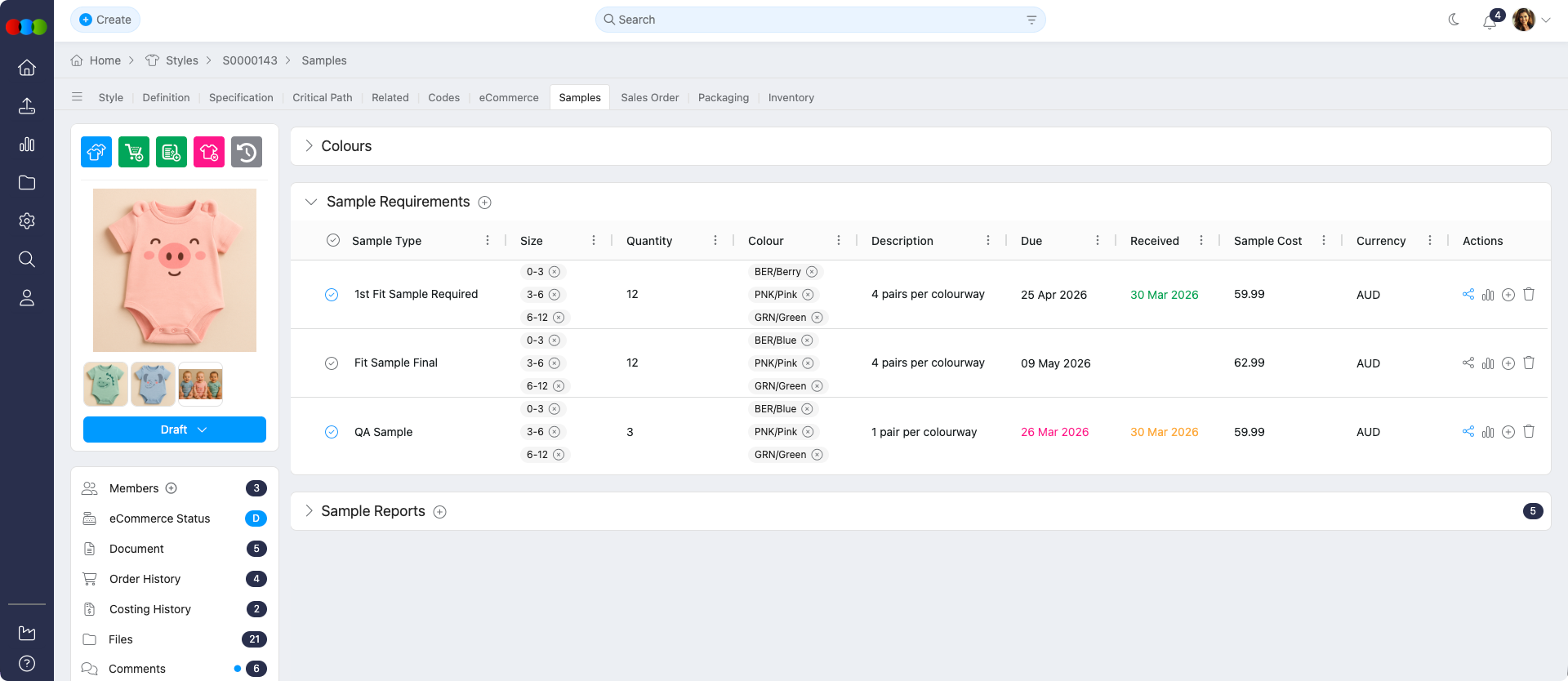Toggle Fit Sample Final row check
1568x681 pixels.
332,363
